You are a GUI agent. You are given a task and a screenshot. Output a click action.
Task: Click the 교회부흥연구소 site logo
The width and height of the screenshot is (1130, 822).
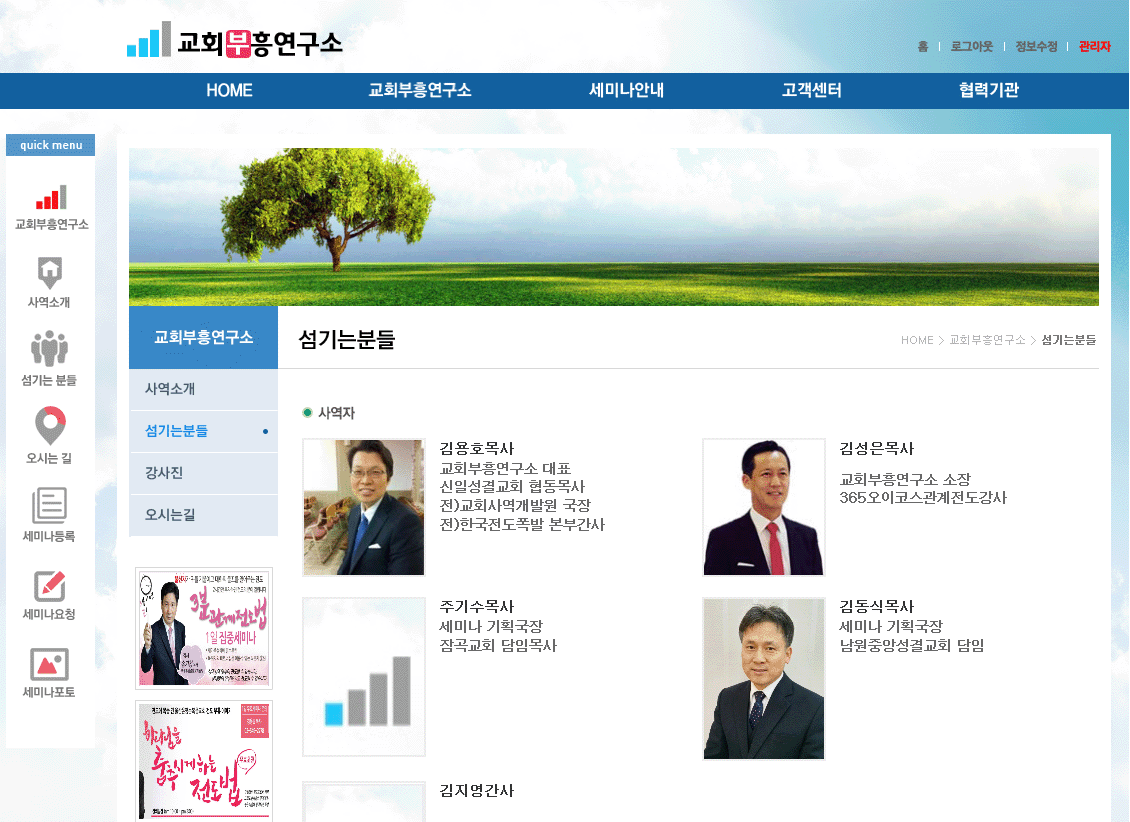(x=234, y=40)
